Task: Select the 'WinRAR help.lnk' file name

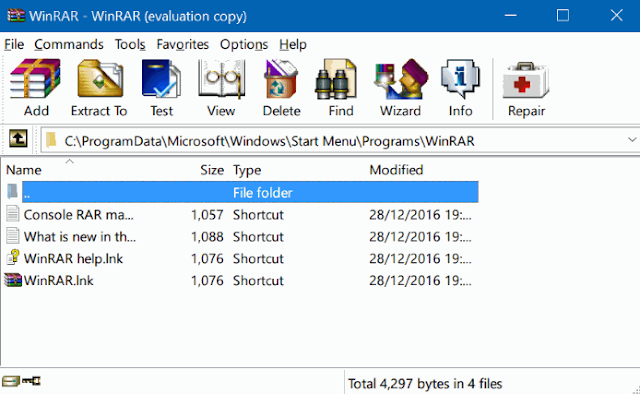Action: click(73, 258)
